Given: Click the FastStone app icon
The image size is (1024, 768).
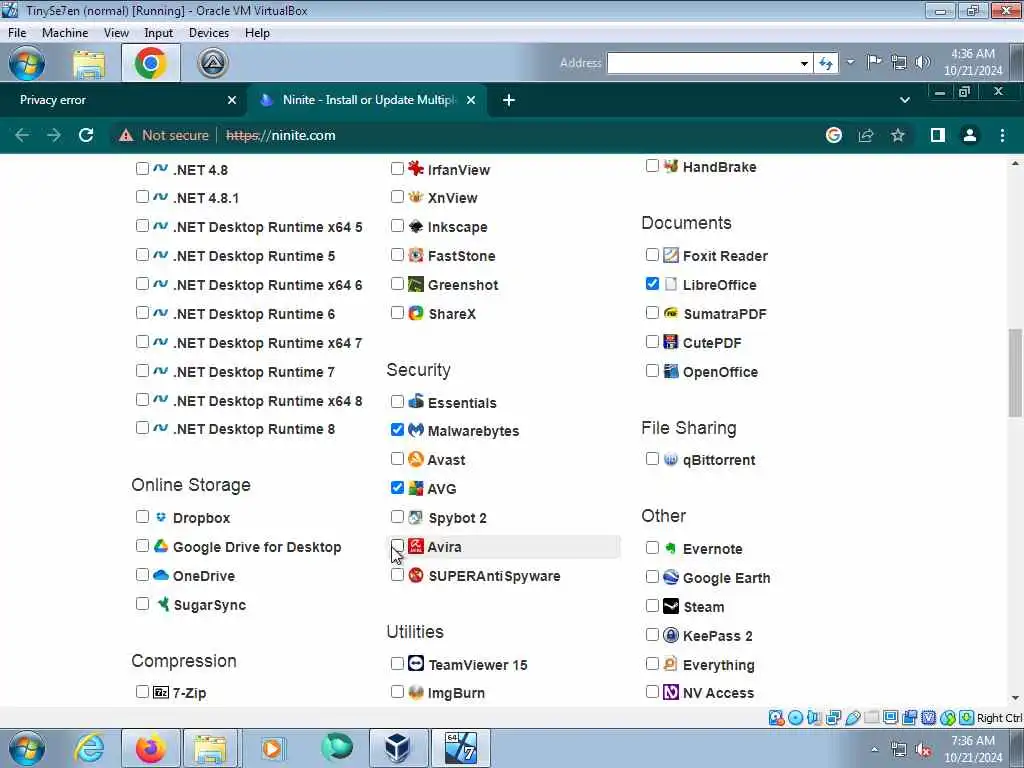Looking at the screenshot, I should pos(415,255).
